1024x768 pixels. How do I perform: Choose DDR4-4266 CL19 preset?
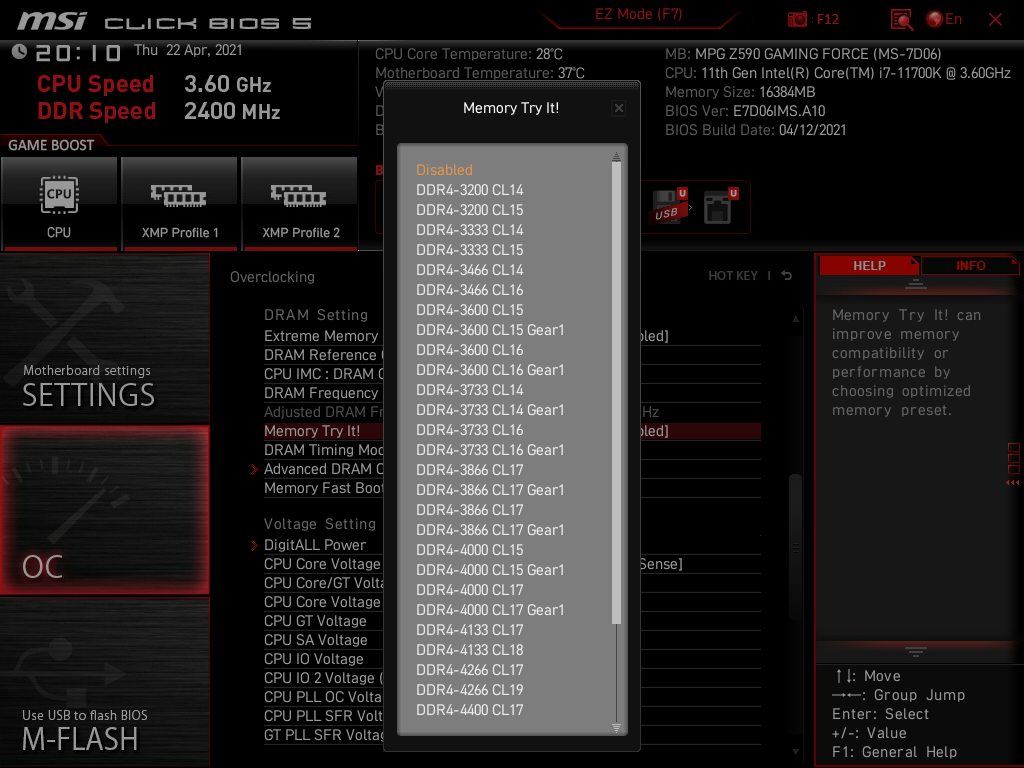point(470,690)
